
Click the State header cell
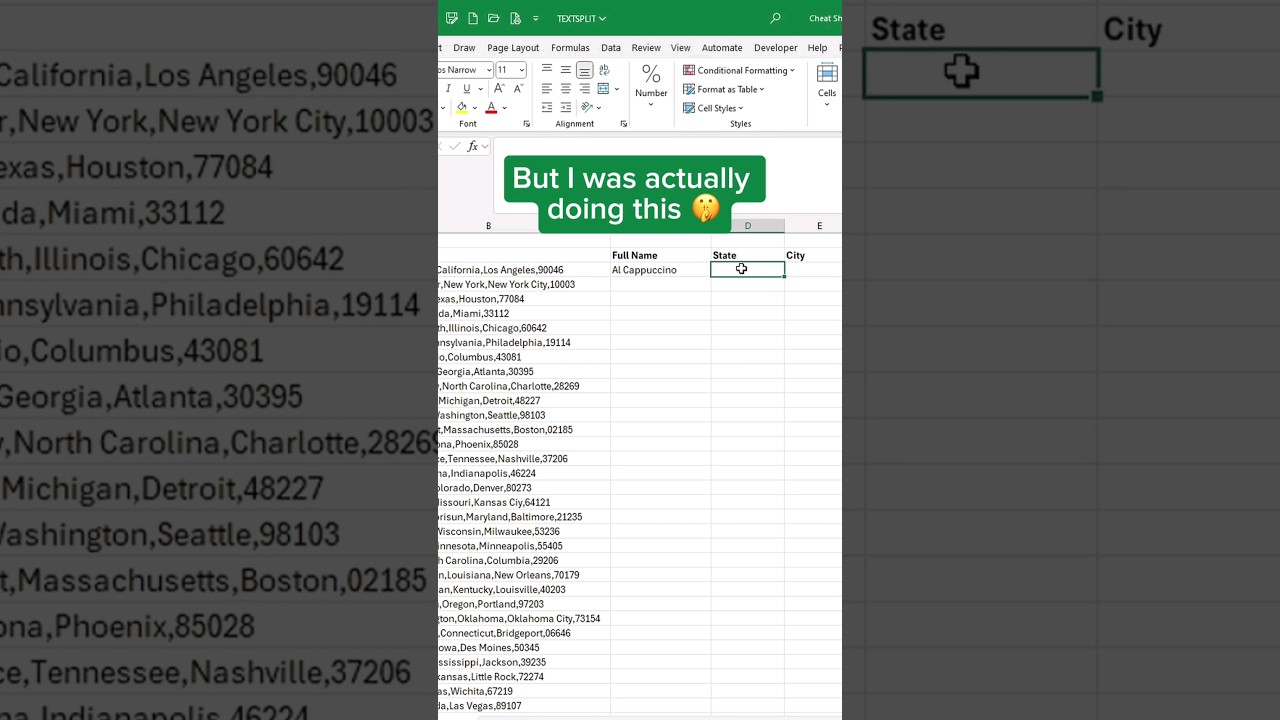pyautogui.click(x=747, y=255)
